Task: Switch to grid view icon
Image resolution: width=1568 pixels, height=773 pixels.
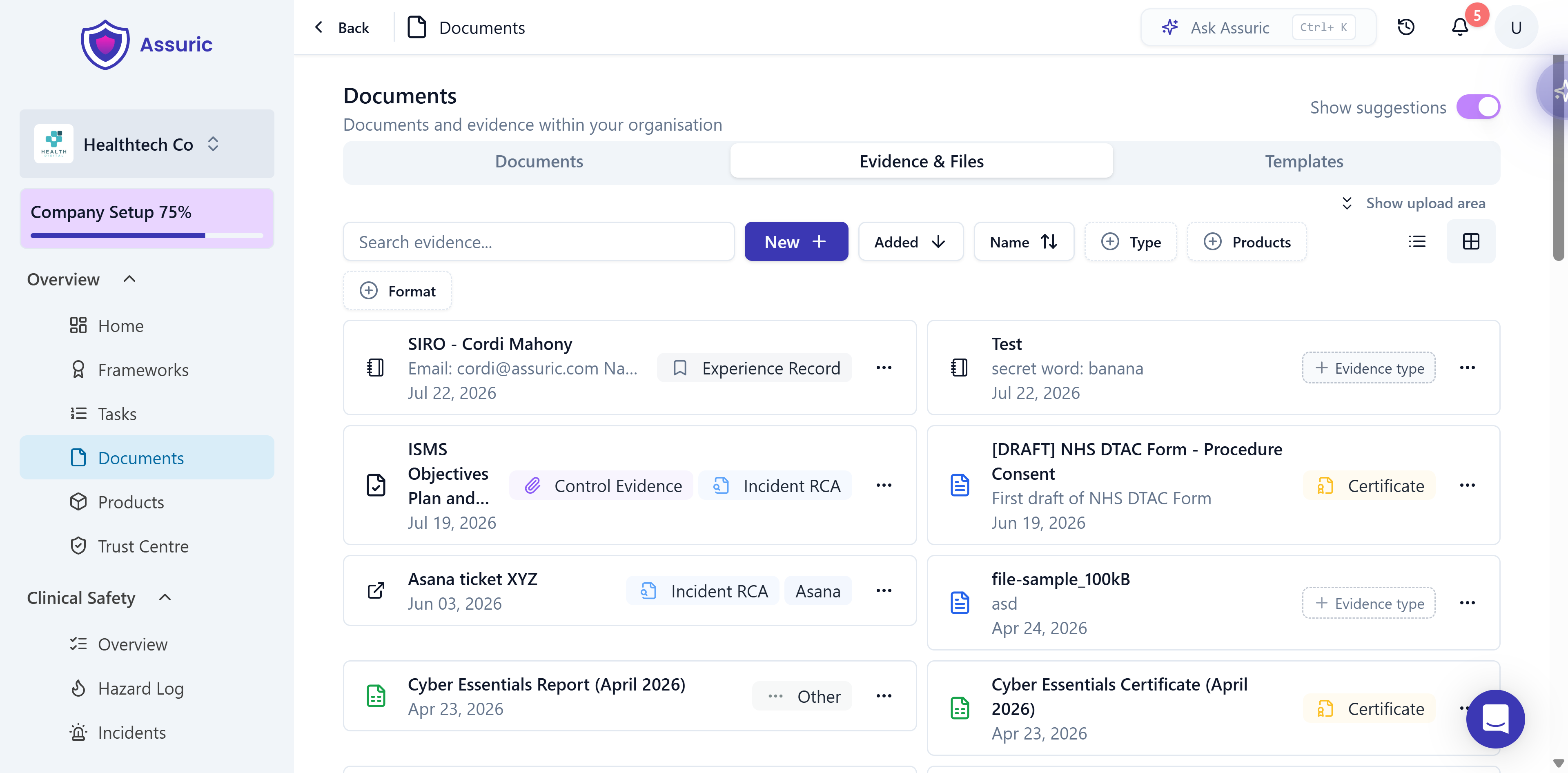Action: coord(1470,242)
